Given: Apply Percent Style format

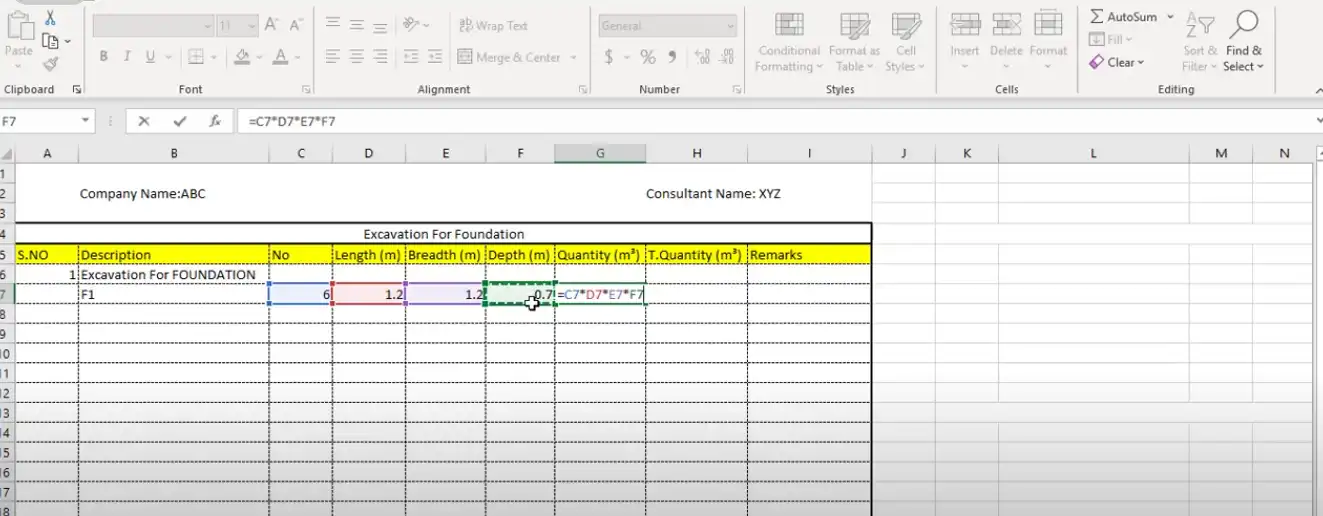Looking at the screenshot, I should coord(648,57).
